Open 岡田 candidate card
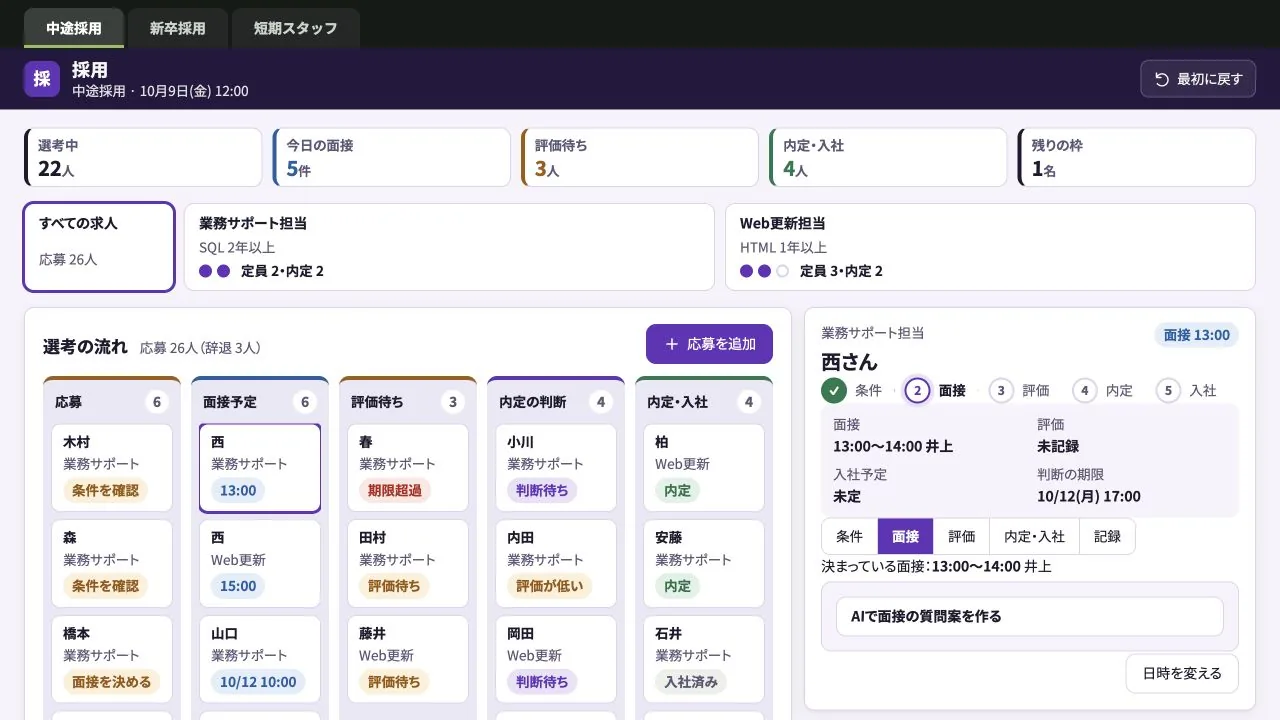 point(556,660)
